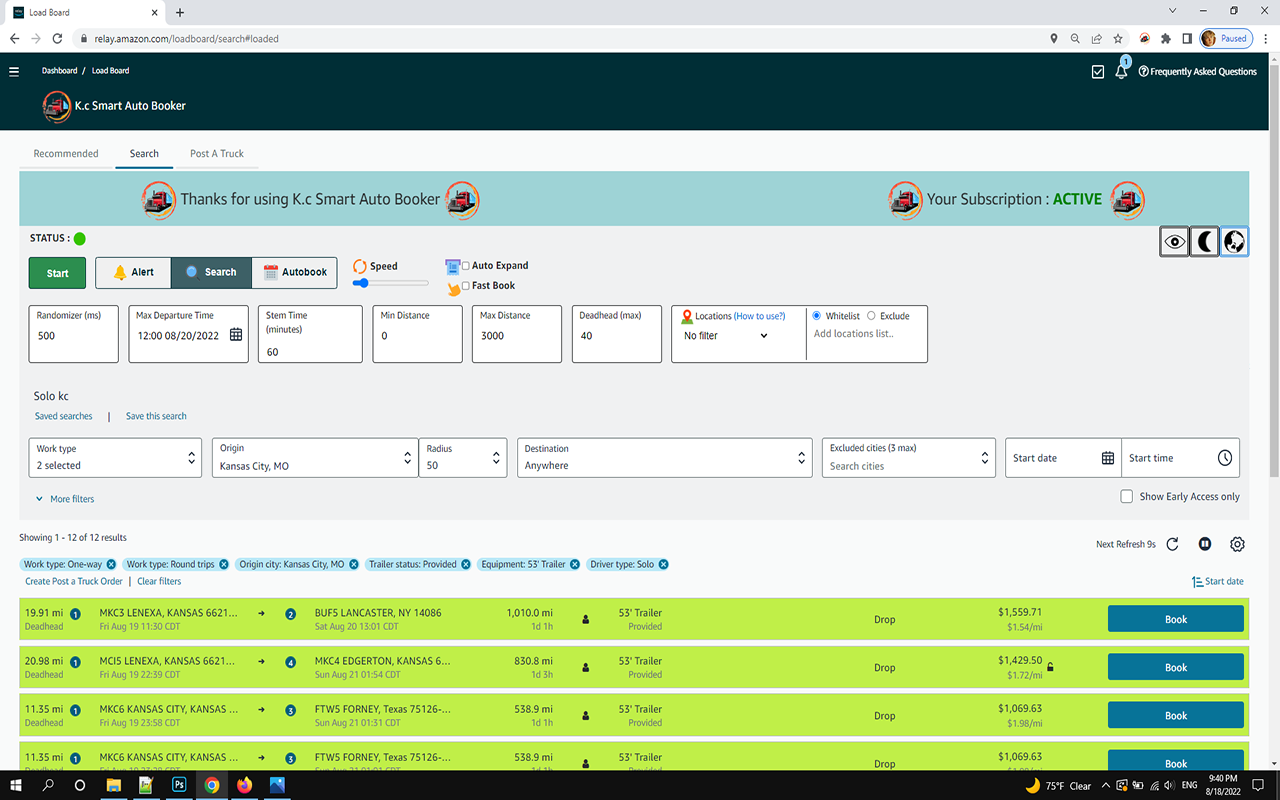This screenshot has height=800, width=1280.
Task: Toggle the eye visibility button
Action: click(x=1175, y=242)
